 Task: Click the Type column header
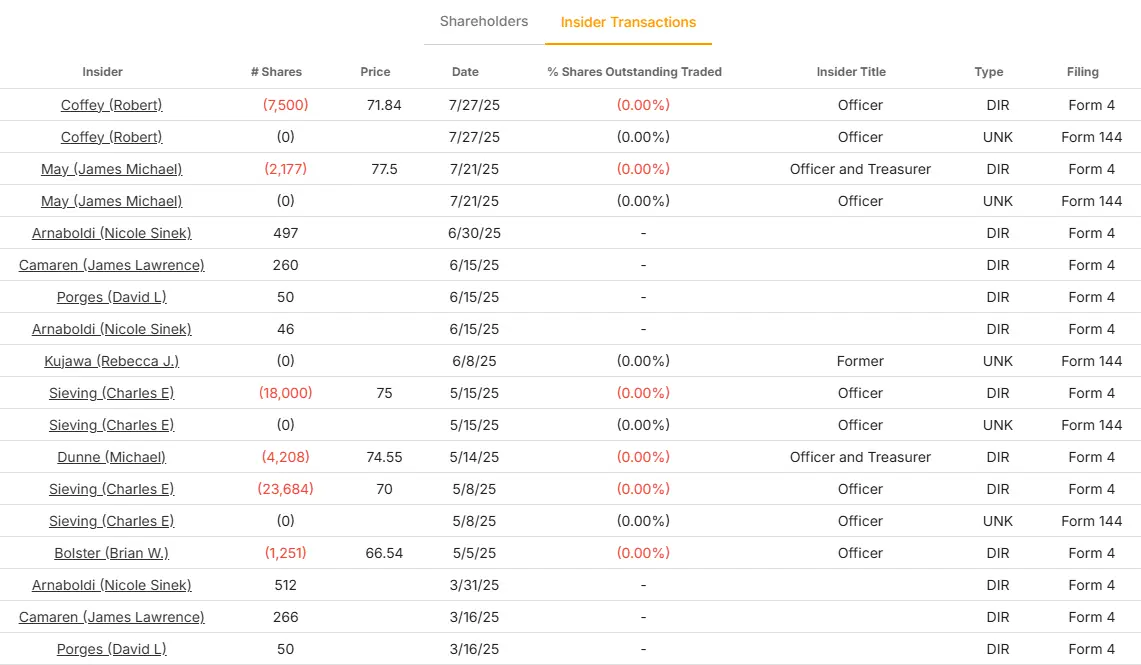989,72
